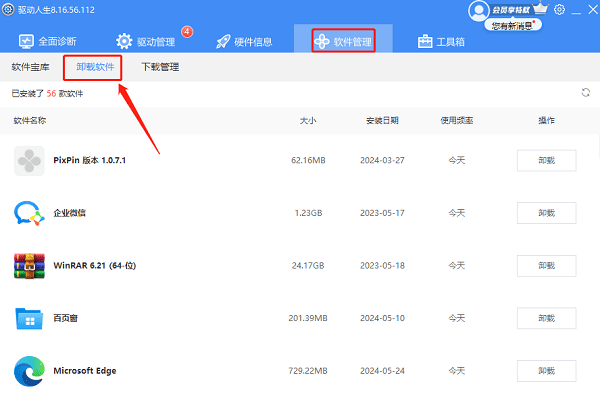The height and width of the screenshot is (398, 600).
Task: Click the WinRAR books icon
Action: pyautogui.click(x=29, y=266)
